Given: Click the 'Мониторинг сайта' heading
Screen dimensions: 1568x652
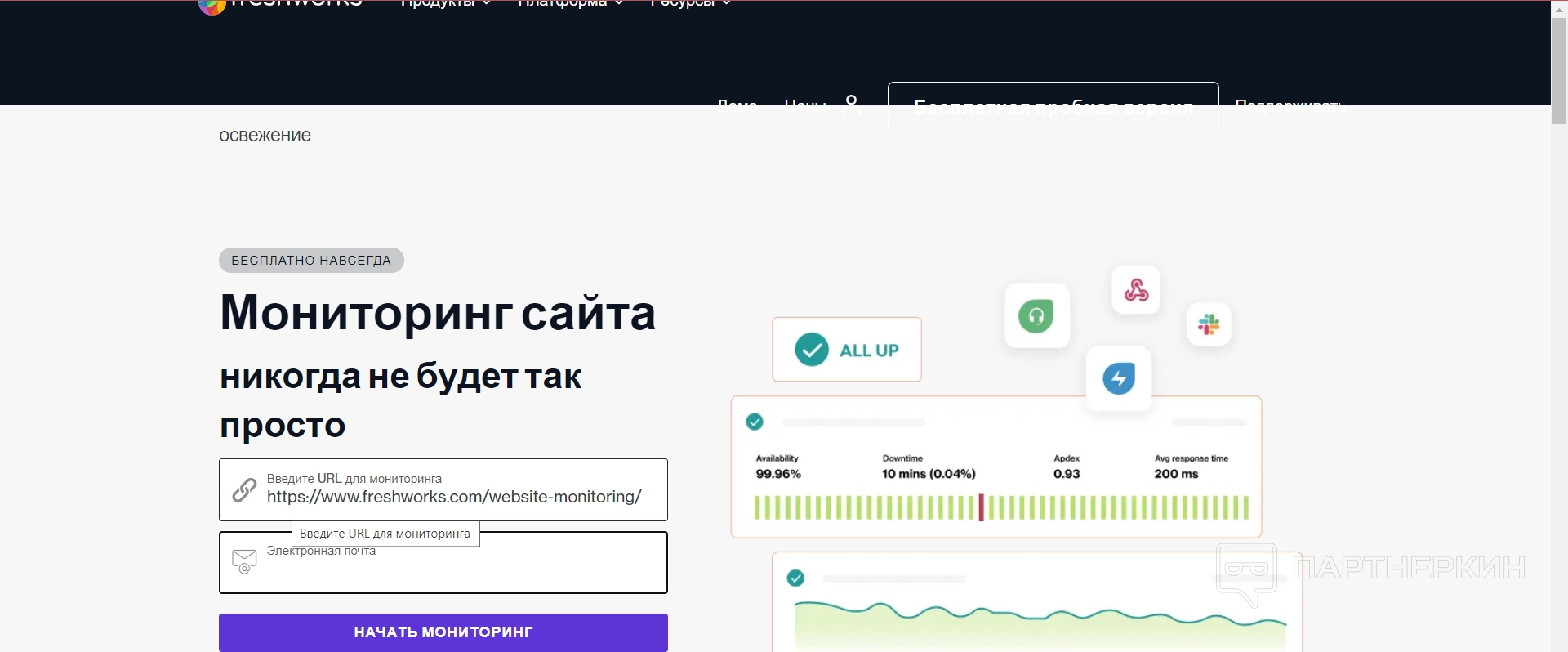Looking at the screenshot, I should [x=438, y=313].
